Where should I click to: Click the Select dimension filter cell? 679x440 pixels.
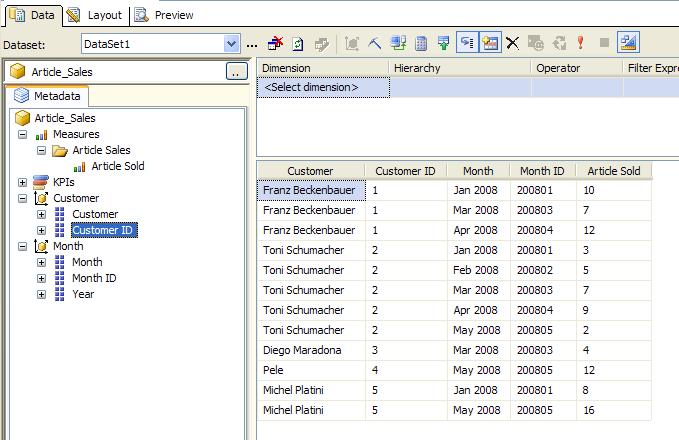(x=323, y=87)
